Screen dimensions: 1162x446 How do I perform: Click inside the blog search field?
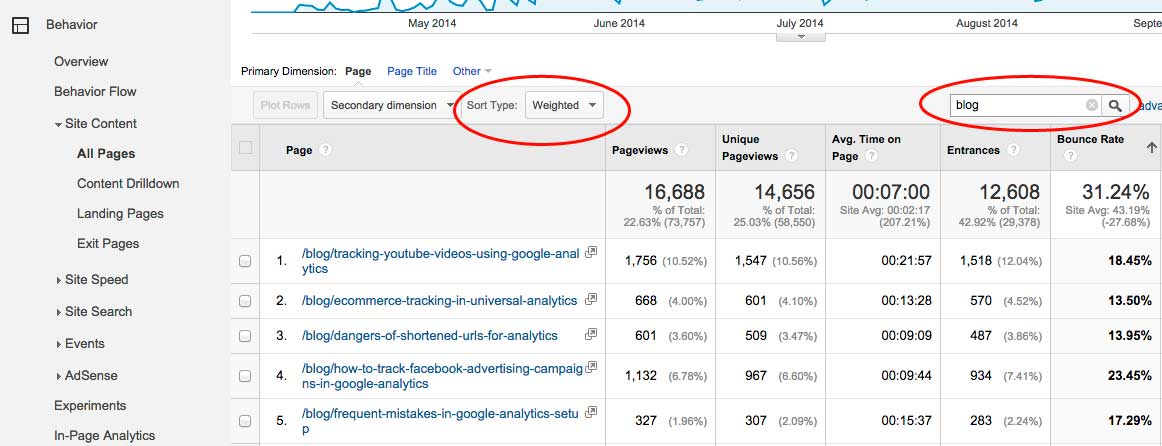(1015, 105)
